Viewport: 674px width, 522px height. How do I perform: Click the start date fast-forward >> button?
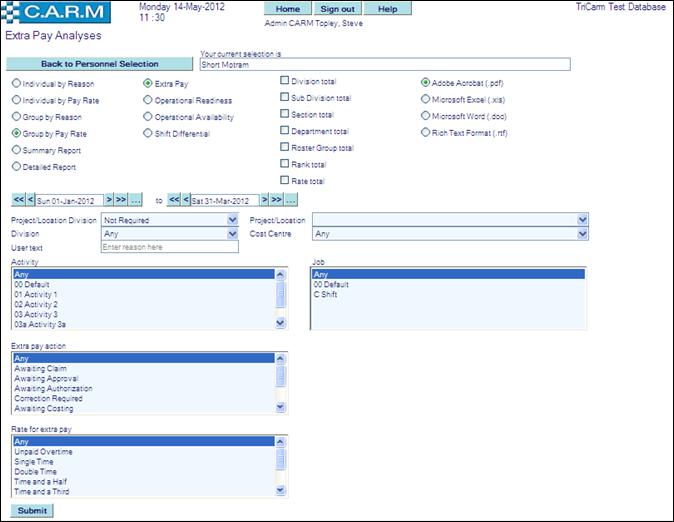point(122,200)
